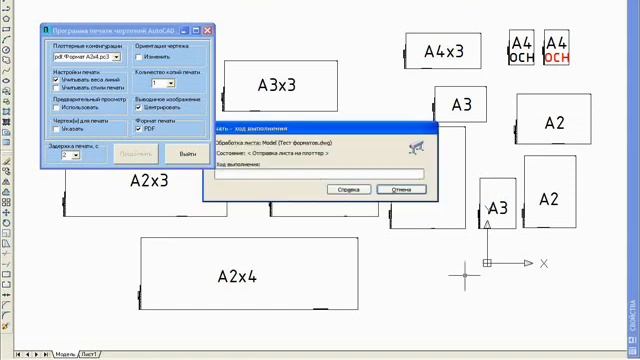Viewport: 640px width, 360px height.
Task: Activate the Mirror tool
Action: 6,182
